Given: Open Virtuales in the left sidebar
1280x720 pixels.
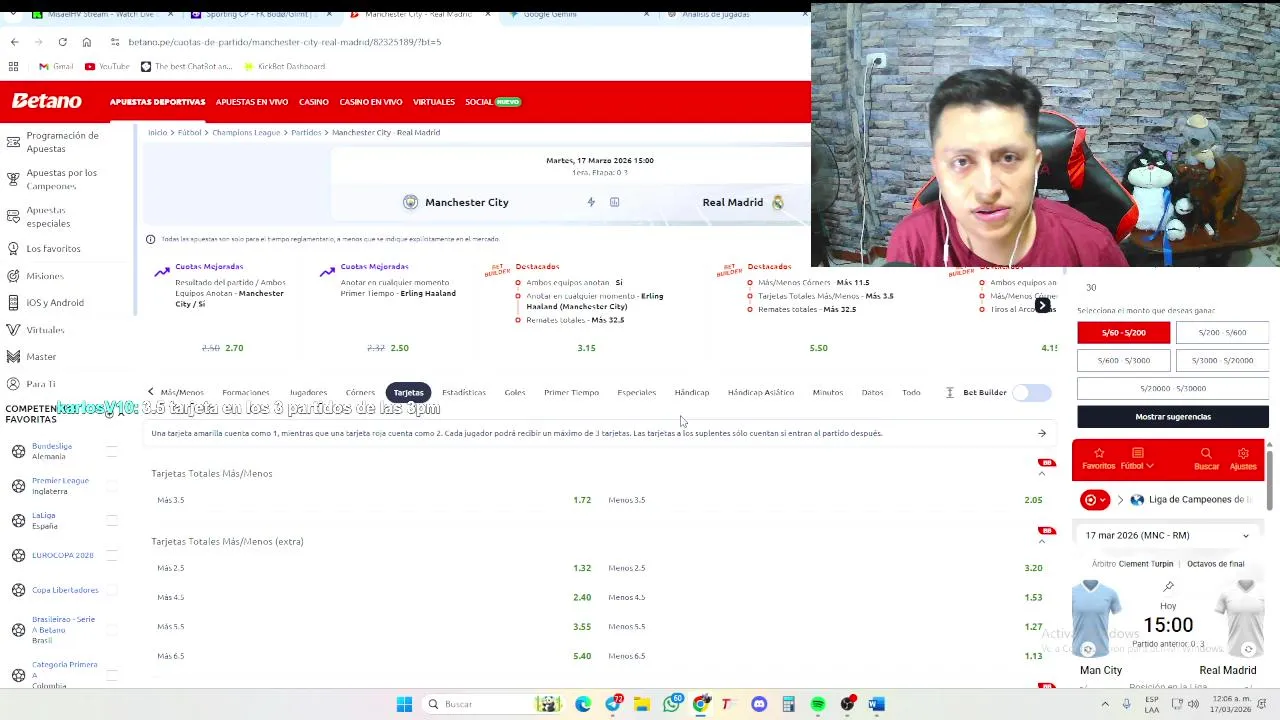Looking at the screenshot, I should click(x=45, y=330).
